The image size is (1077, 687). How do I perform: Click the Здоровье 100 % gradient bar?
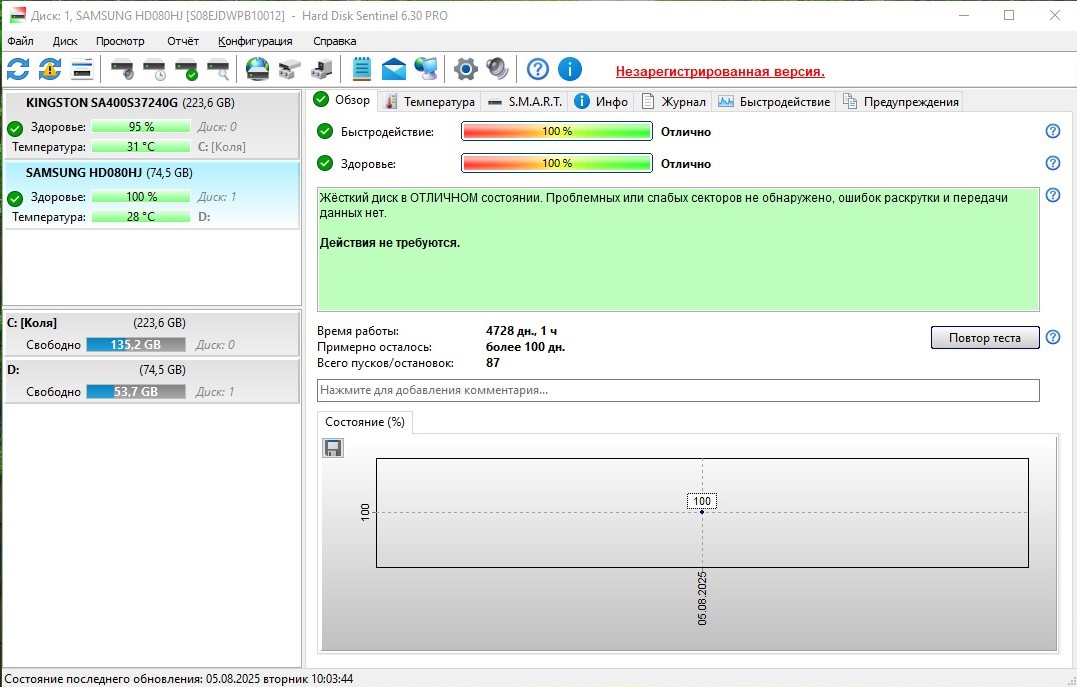point(556,163)
